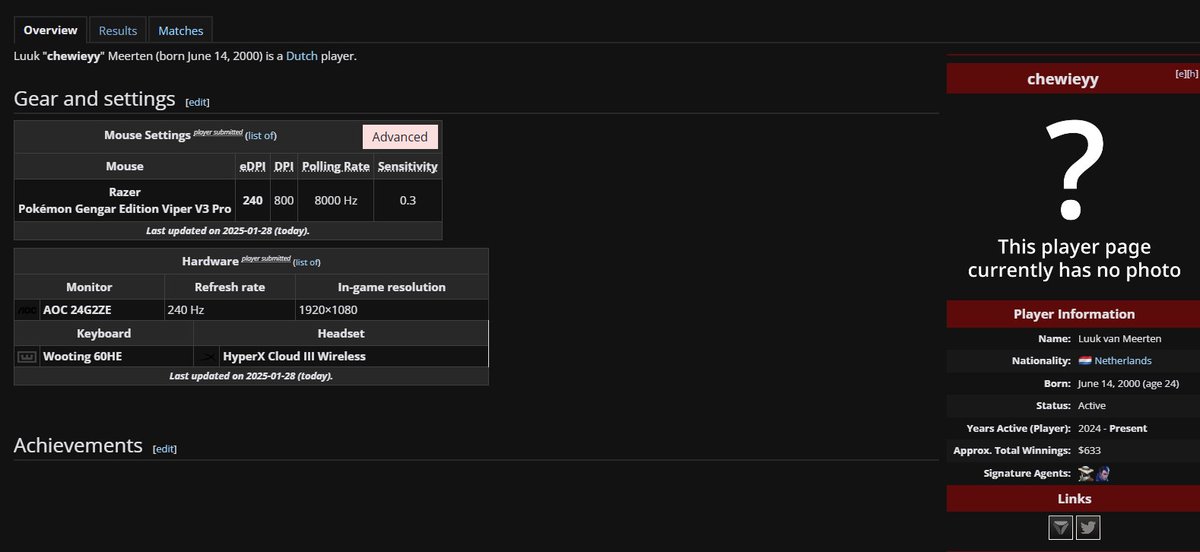Click the eDPI column header
1200x552 pixels.
tap(252, 166)
